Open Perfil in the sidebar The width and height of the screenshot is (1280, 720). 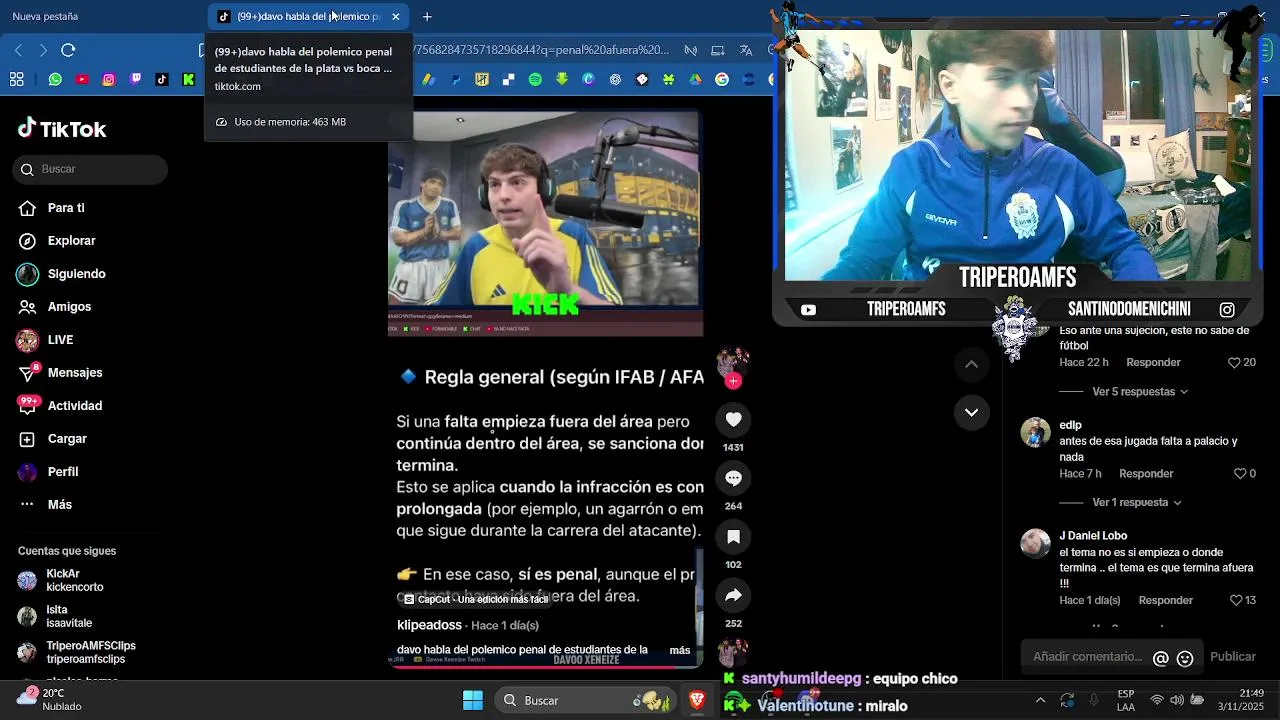point(48,472)
